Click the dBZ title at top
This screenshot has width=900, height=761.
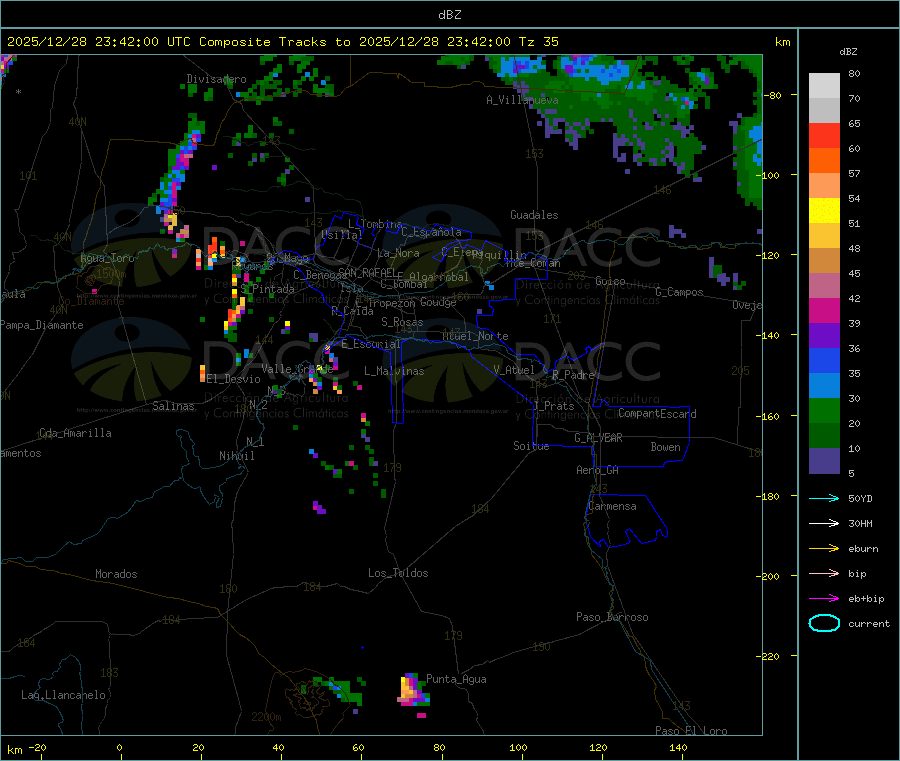point(449,14)
